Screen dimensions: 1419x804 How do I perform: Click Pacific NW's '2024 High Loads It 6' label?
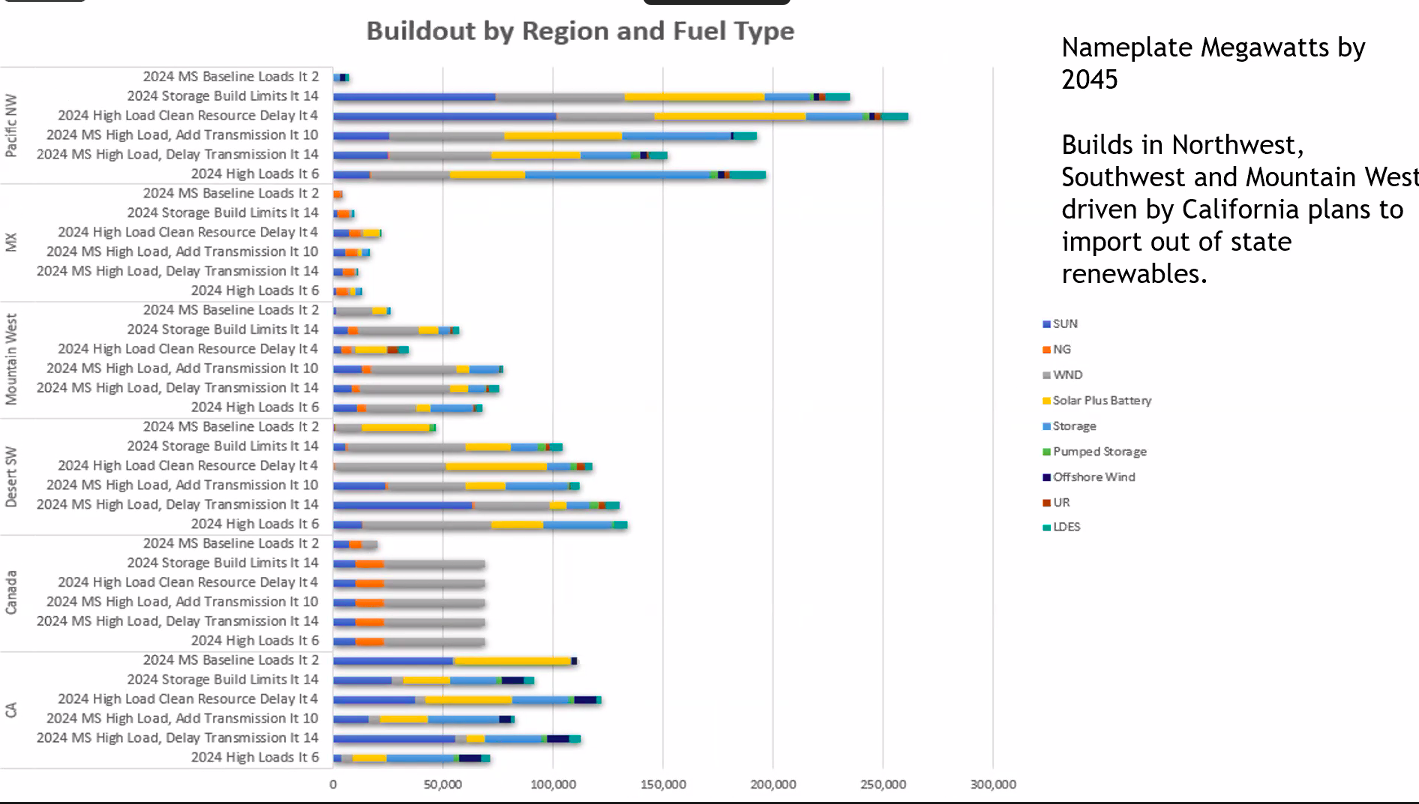(x=255, y=173)
